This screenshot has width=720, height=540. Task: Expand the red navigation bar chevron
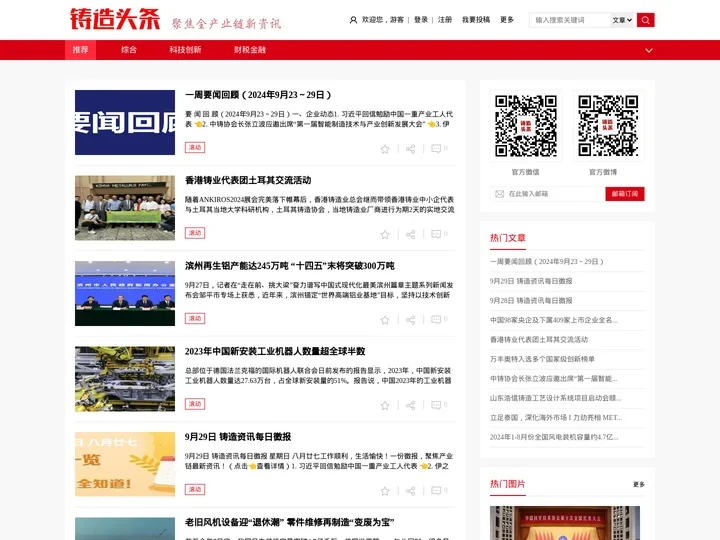649,50
